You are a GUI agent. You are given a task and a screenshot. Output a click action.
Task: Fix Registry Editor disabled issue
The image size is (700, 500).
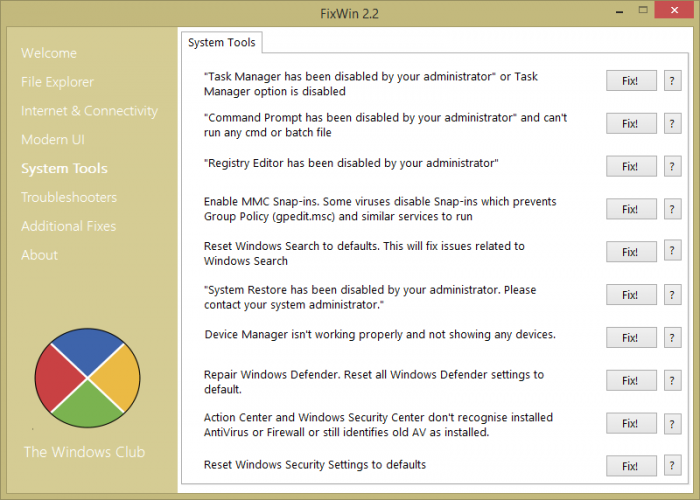631,167
